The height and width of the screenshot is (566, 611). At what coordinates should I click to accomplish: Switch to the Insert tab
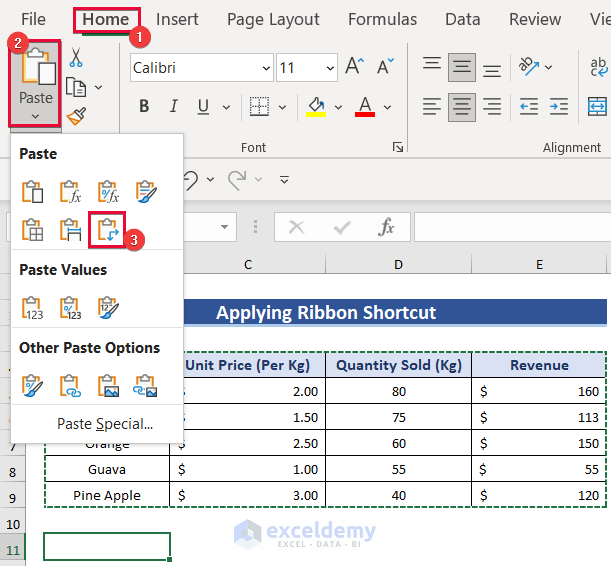tap(177, 19)
